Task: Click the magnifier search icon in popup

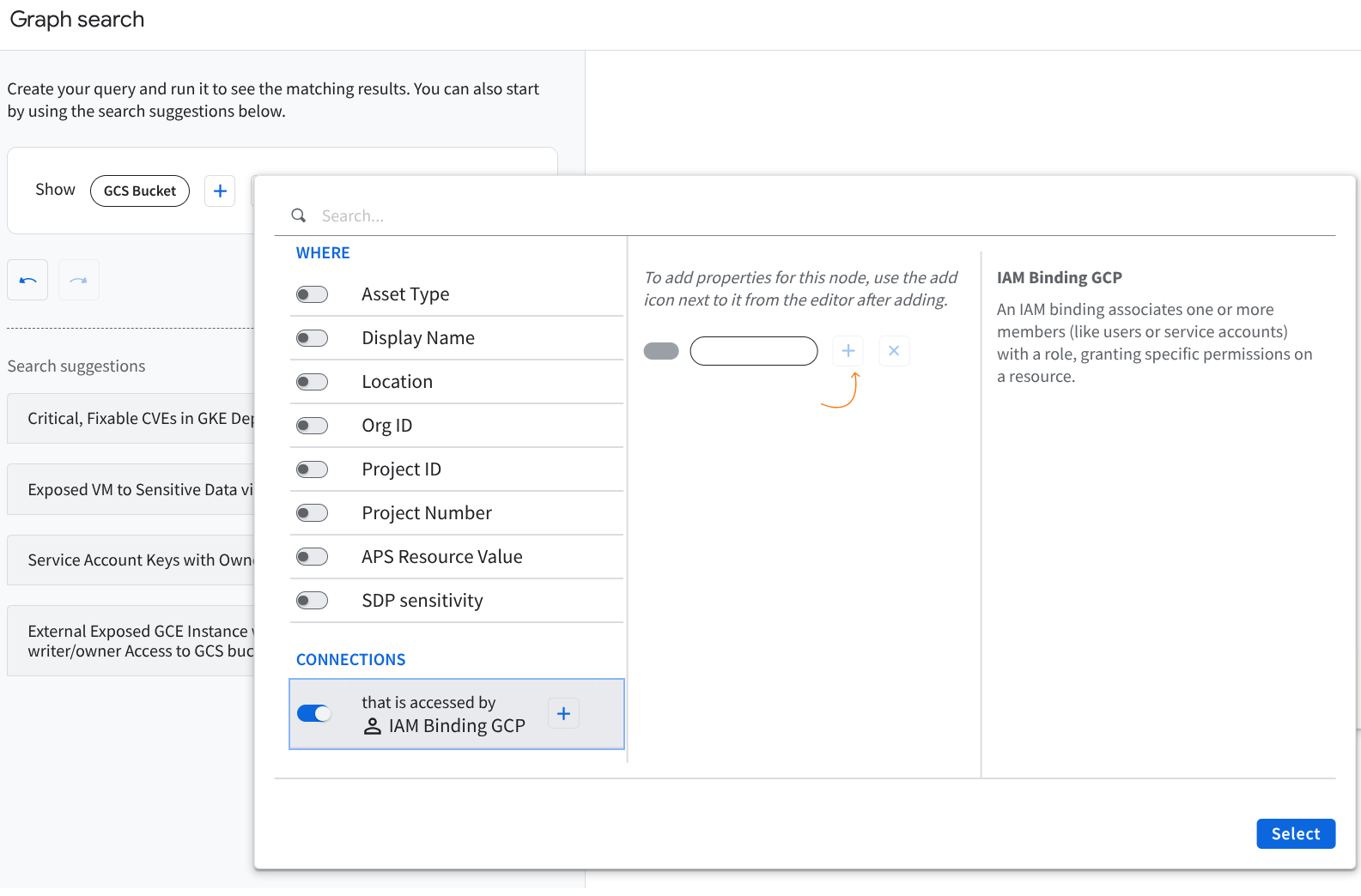Action: 299,215
